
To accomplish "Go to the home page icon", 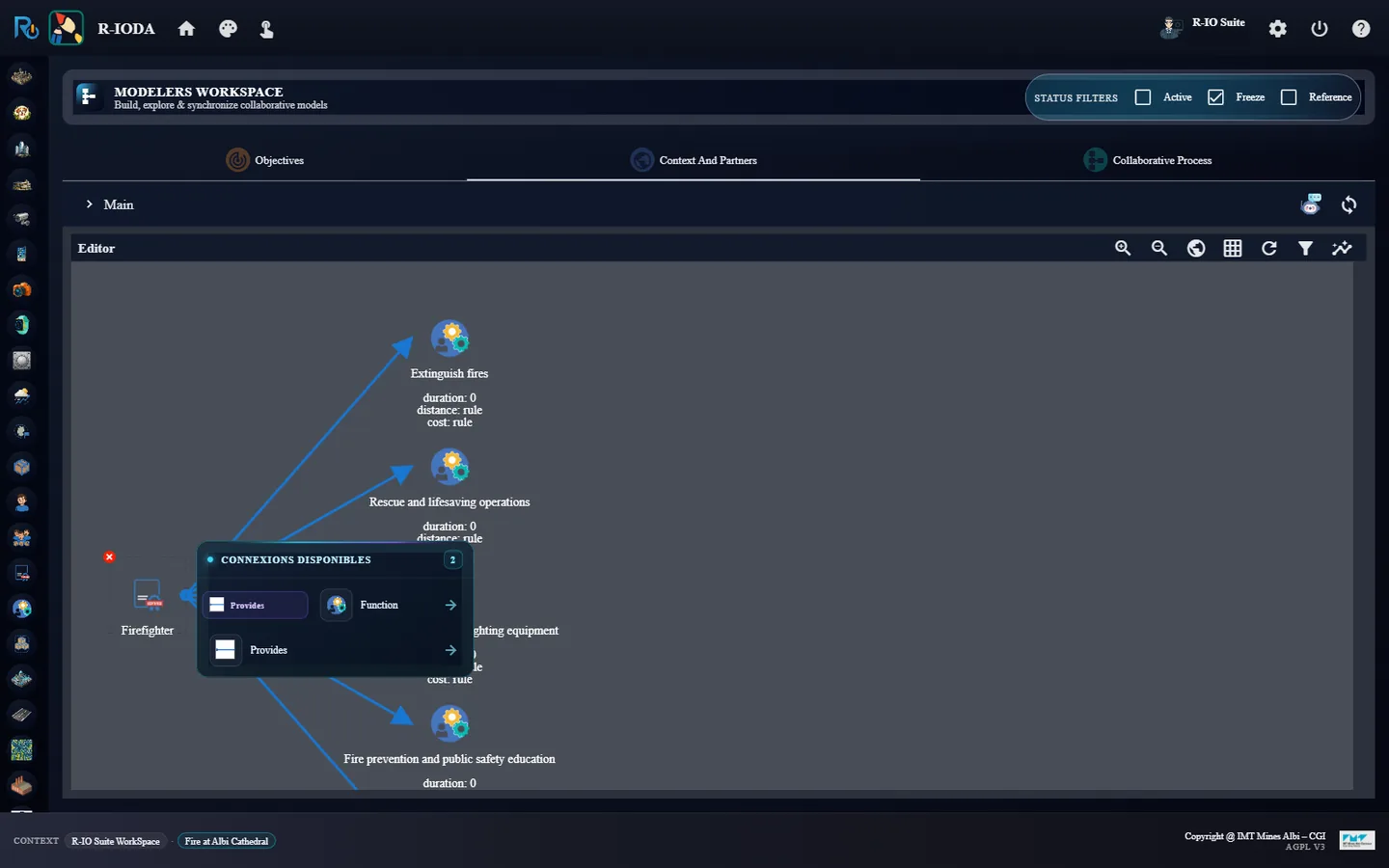I will pyautogui.click(x=186, y=29).
